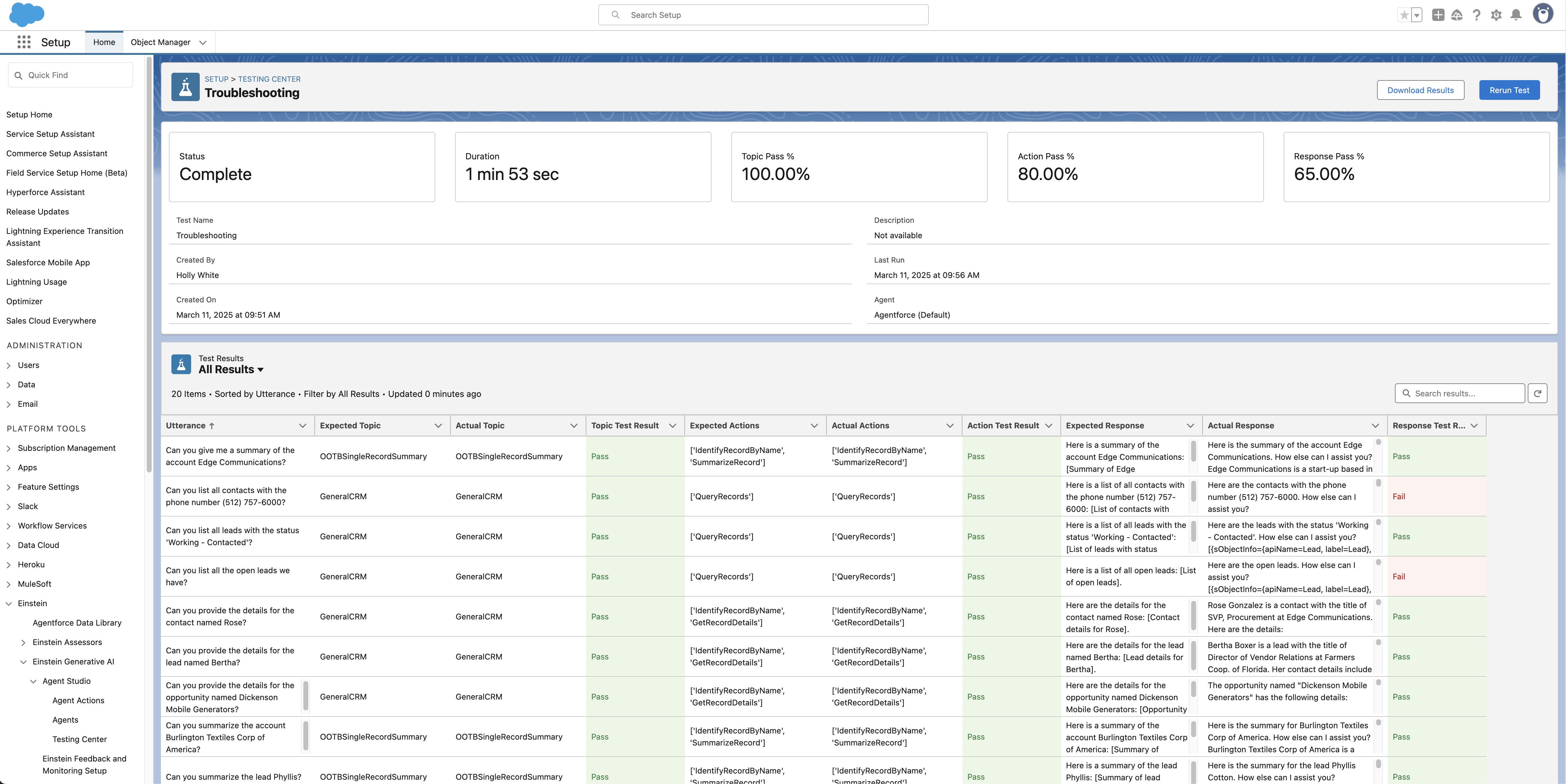The image size is (1566, 784).
Task: Click the Global Actions plus icon
Action: click(1438, 15)
